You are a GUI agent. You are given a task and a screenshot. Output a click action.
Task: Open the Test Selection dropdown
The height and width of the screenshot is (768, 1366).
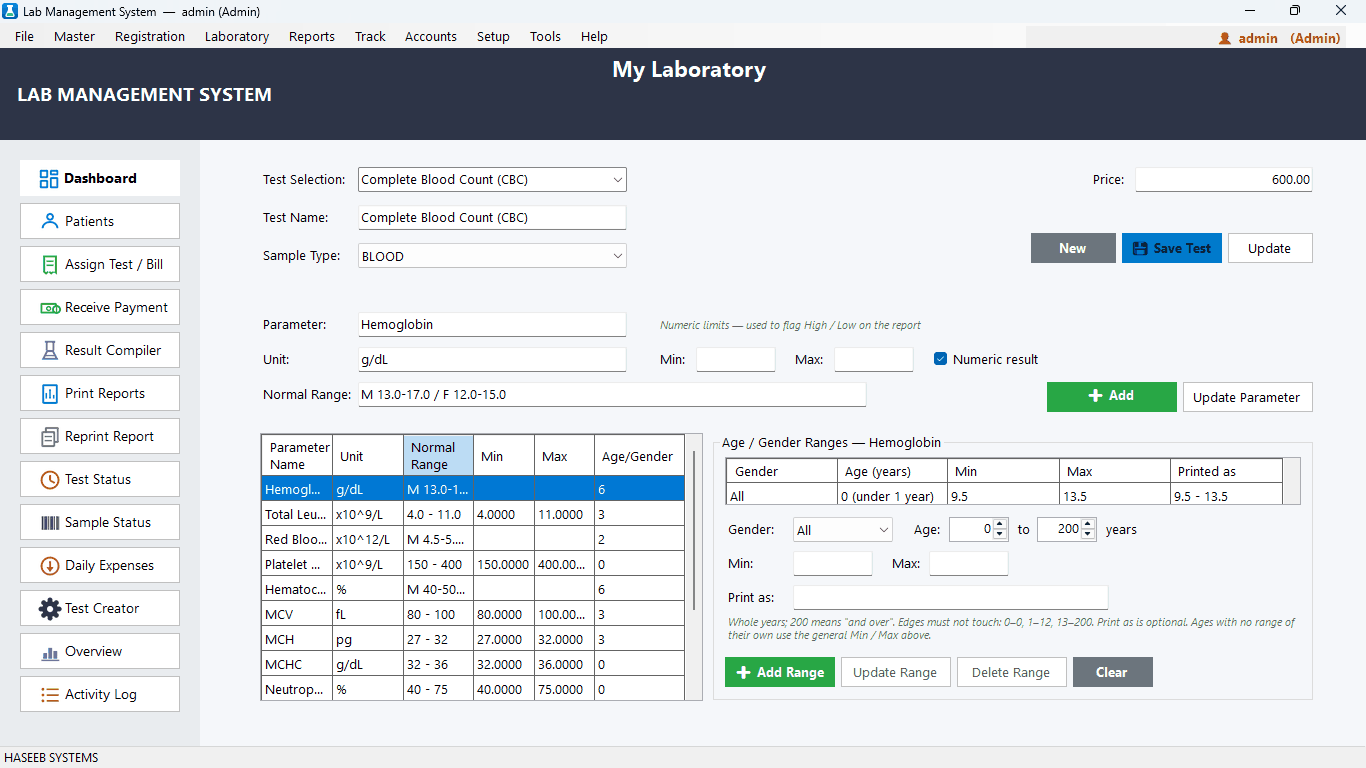point(617,180)
